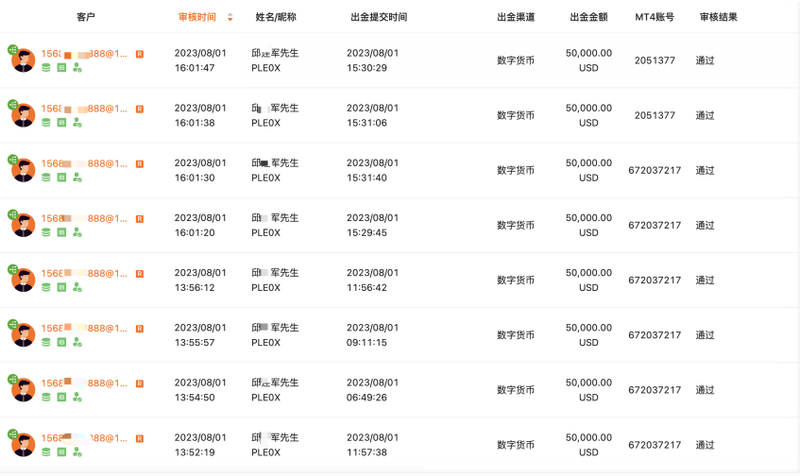
Task: Click IB icon in row reviewed 16:01:47
Action: 61,67
